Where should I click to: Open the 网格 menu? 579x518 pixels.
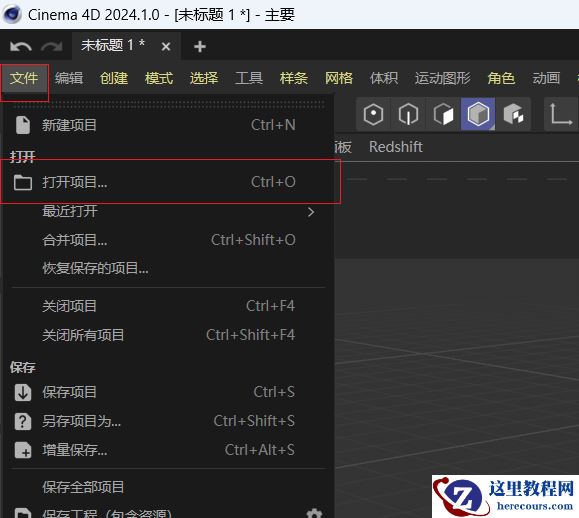[339, 78]
